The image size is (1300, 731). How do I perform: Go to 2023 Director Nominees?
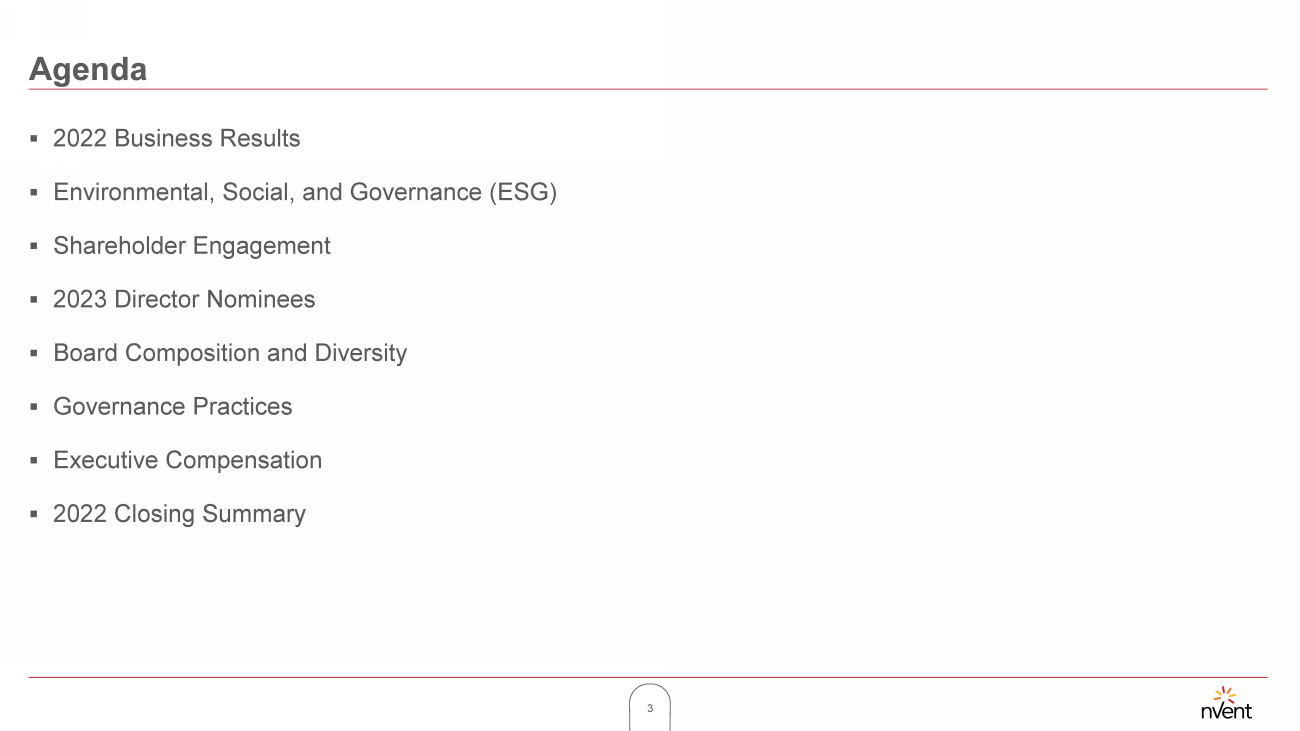(183, 300)
